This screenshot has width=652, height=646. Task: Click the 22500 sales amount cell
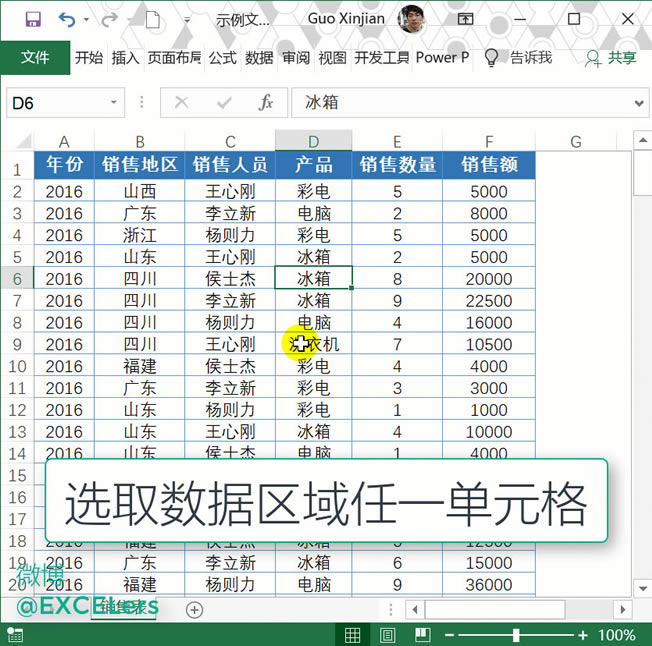pos(489,300)
